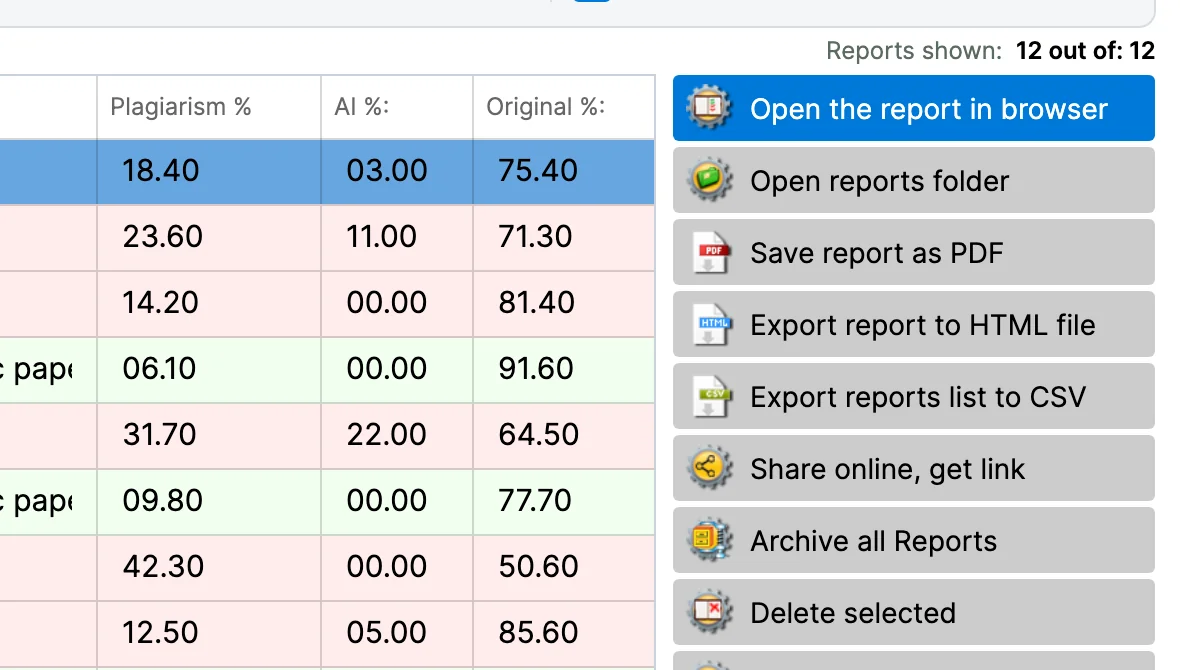Viewport: 1180px width, 670px height.
Task: Click original value 64.50
Action: [539, 434]
